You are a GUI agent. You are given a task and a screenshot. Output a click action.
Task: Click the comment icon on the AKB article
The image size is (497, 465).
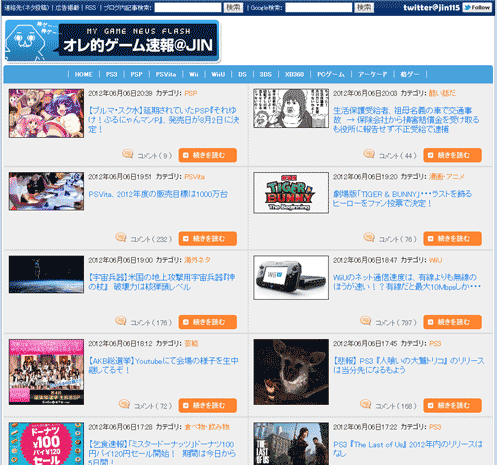124,404
